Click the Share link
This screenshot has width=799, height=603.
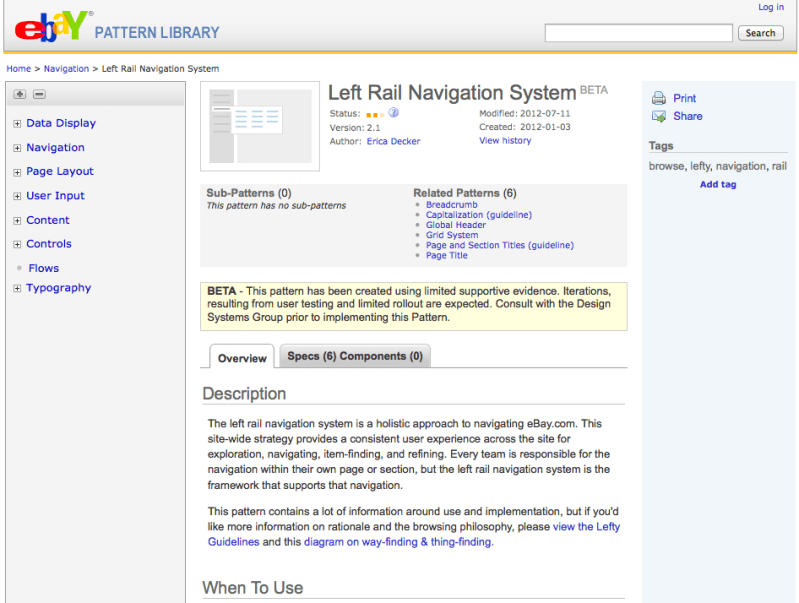point(688,116)
